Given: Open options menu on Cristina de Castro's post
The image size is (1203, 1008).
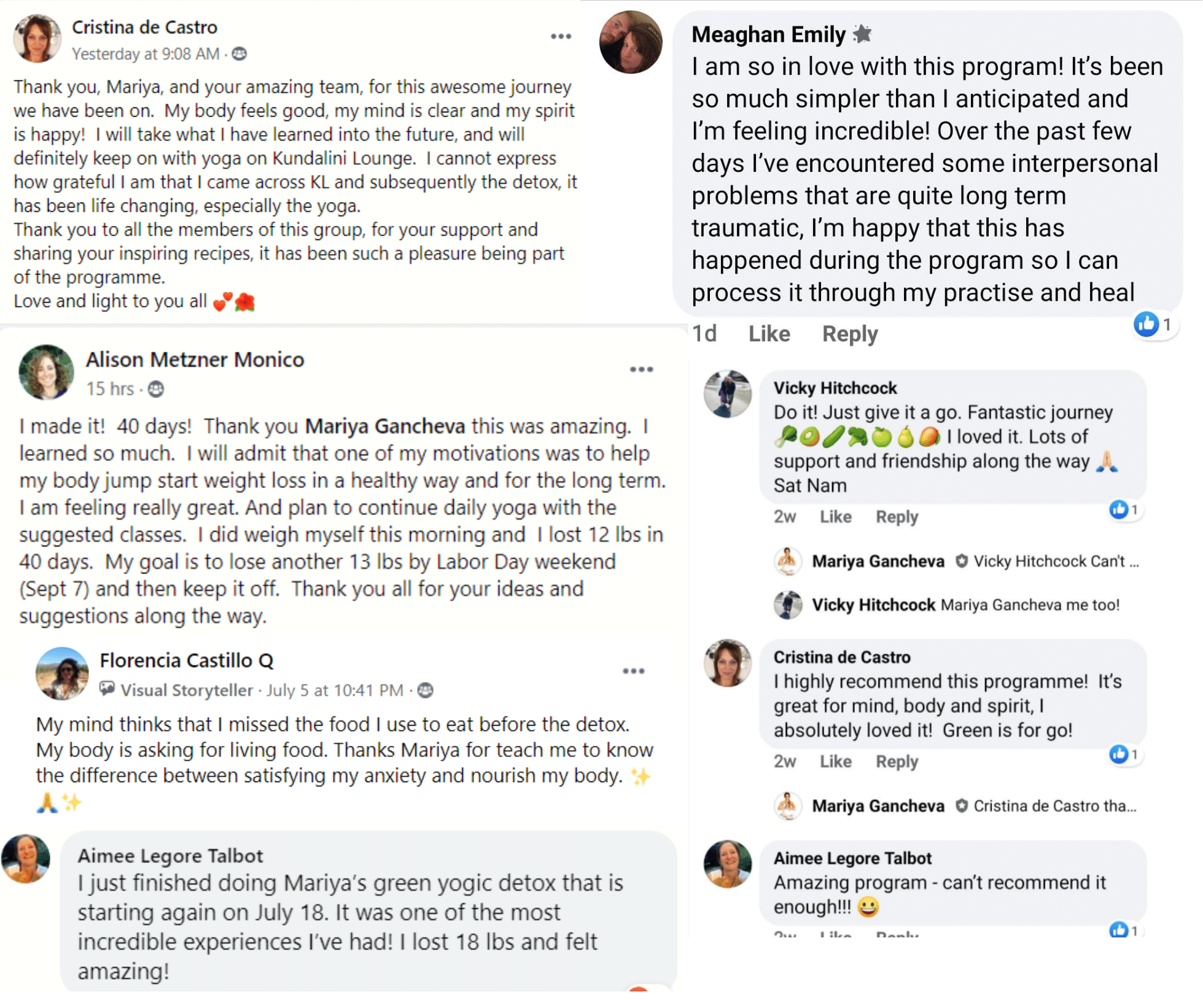Looking at the screenshot, I should tap(561, 37).
